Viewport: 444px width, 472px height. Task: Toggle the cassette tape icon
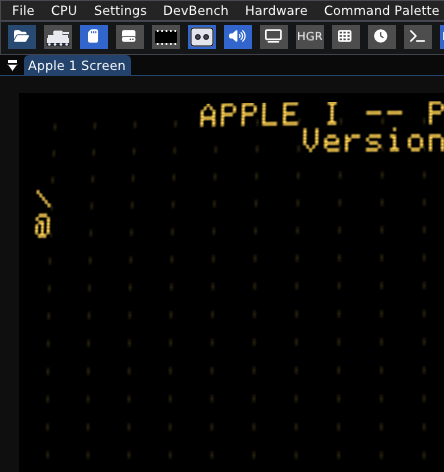point(202,37)
